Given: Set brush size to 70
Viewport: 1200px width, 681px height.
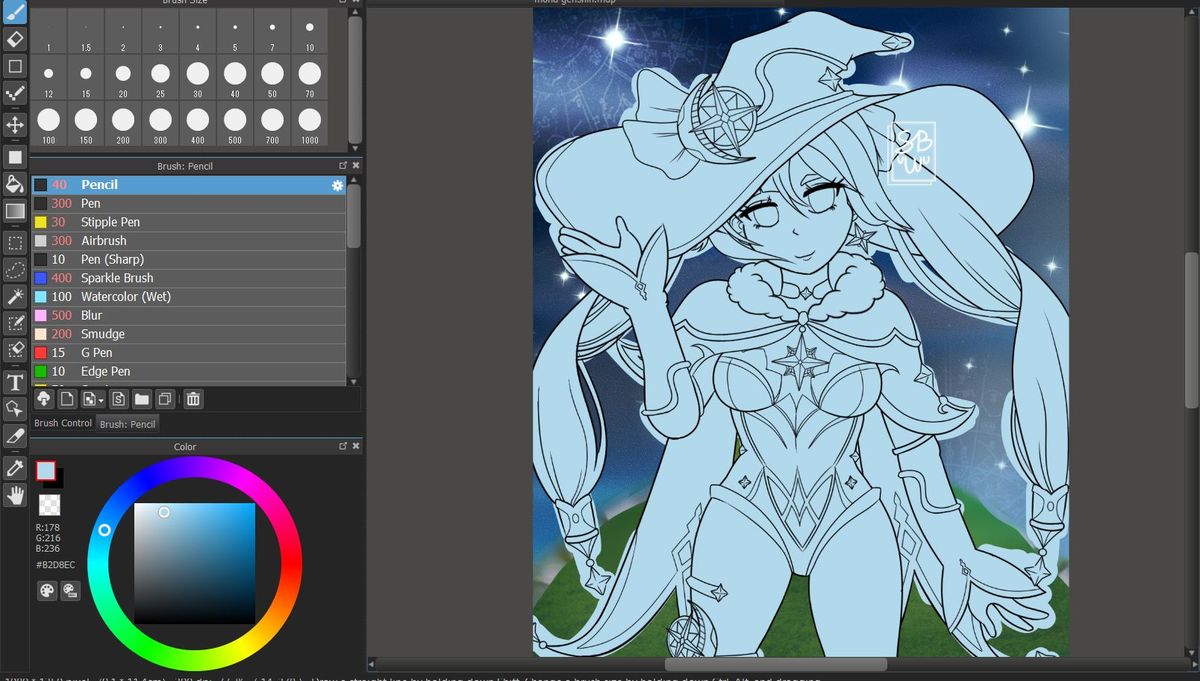Looking at the screenshot, I should point(310,78).
